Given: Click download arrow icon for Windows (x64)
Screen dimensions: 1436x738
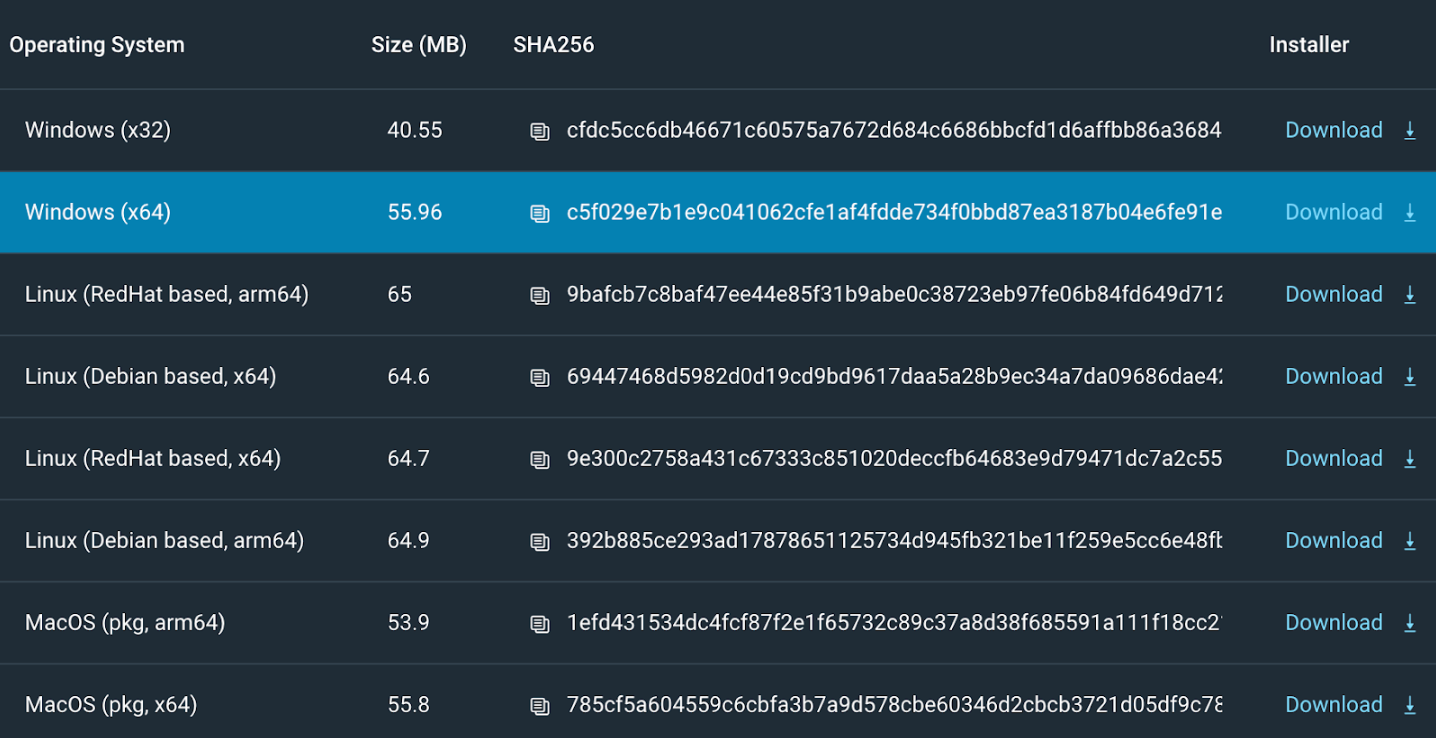Looking at the screenshot, I should click(x=1410, y=212).
